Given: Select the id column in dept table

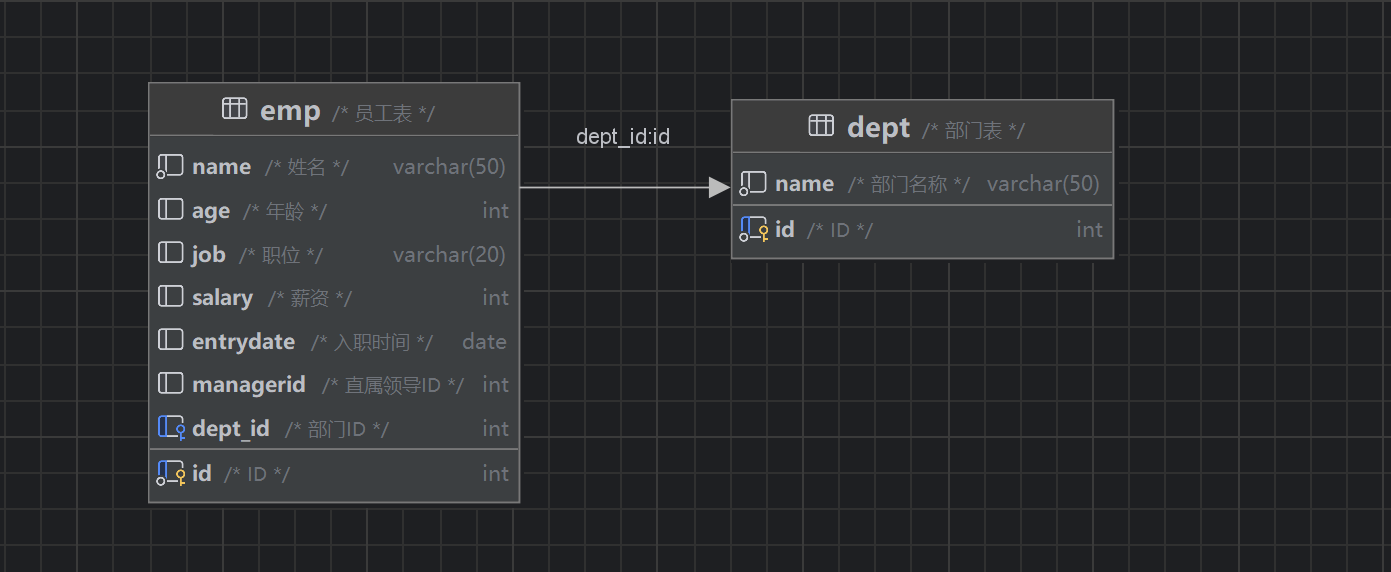Looking at the screenshot, I should point(785,230).
